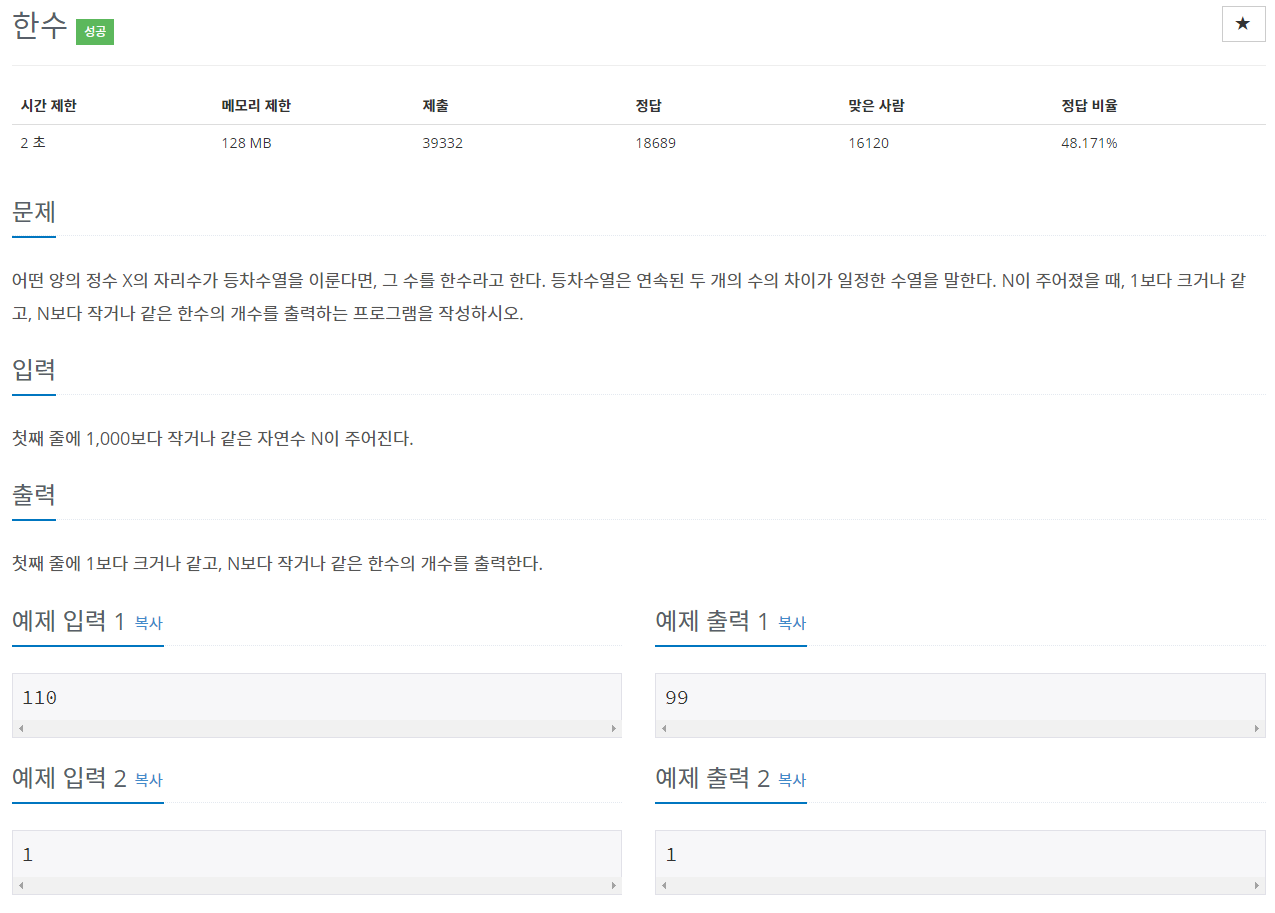Click the 시간 제한 column header
This screenshot has width=1275, height=913.
49,106
